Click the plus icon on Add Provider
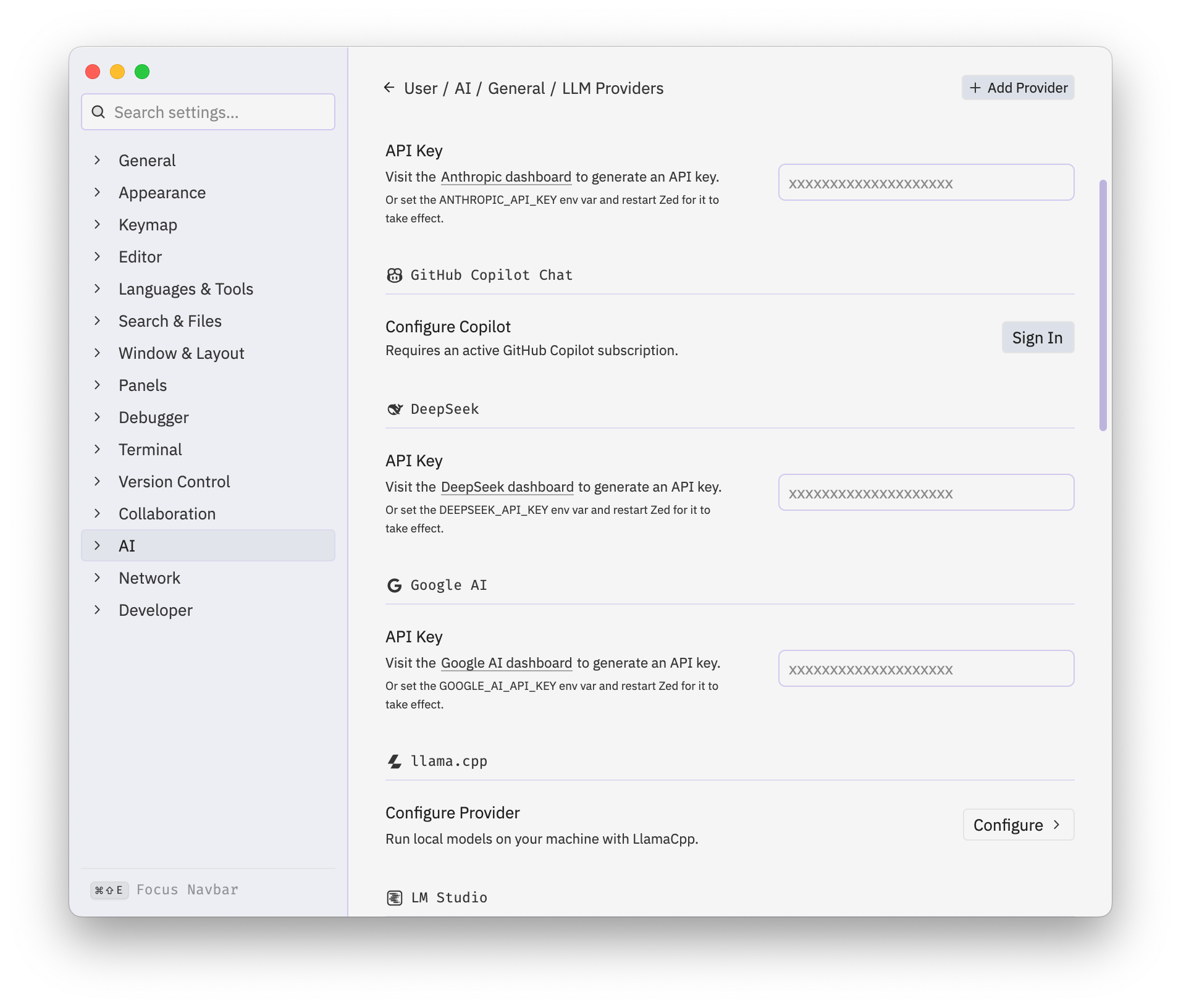The width and height of the screenshot is (1181, 1008). [x=975, y=88]
